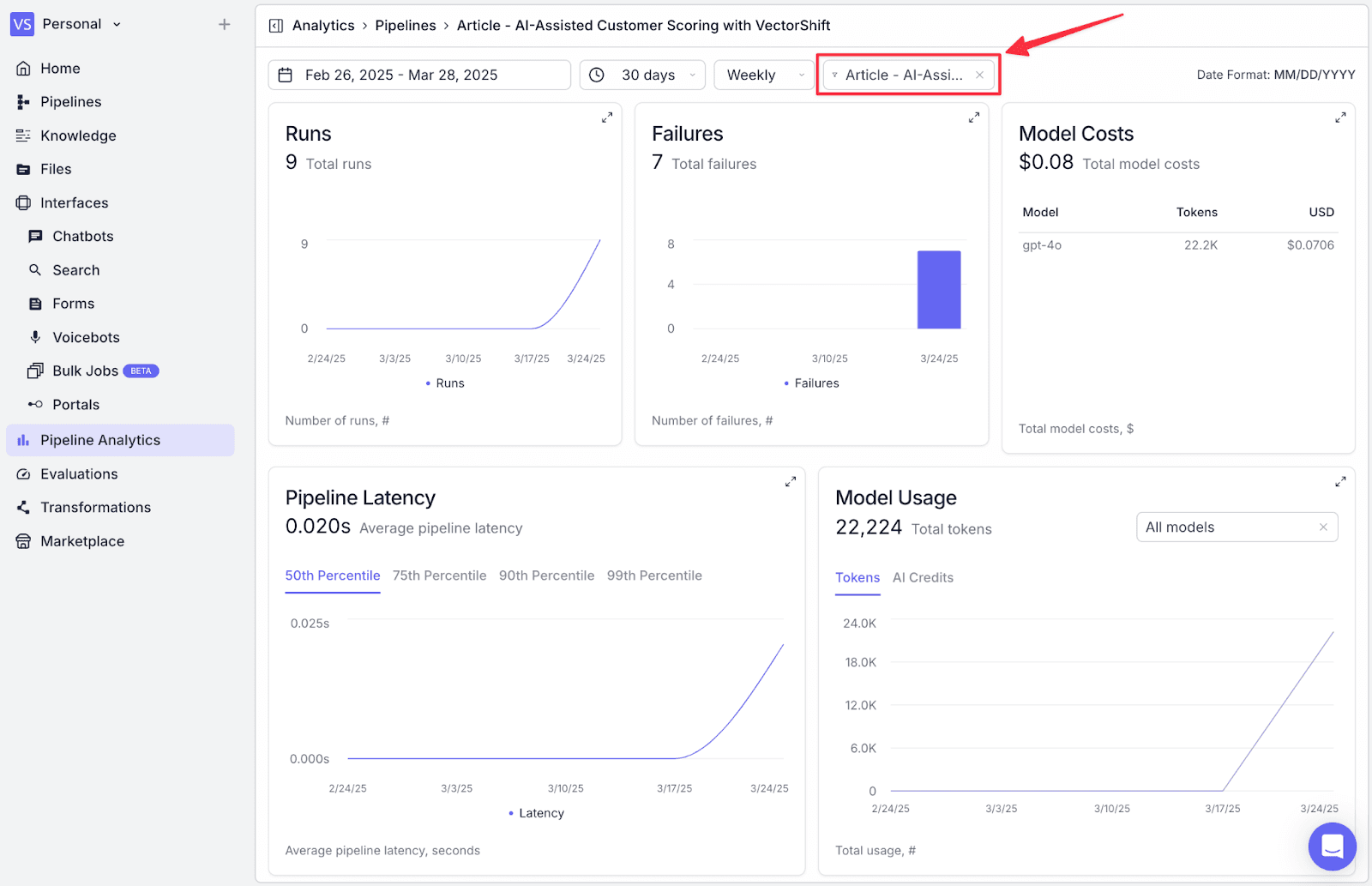The width and height of the screenshot is (1372, 886).
Task: Click the plus icon beside Personal
Action: (225, 24)
